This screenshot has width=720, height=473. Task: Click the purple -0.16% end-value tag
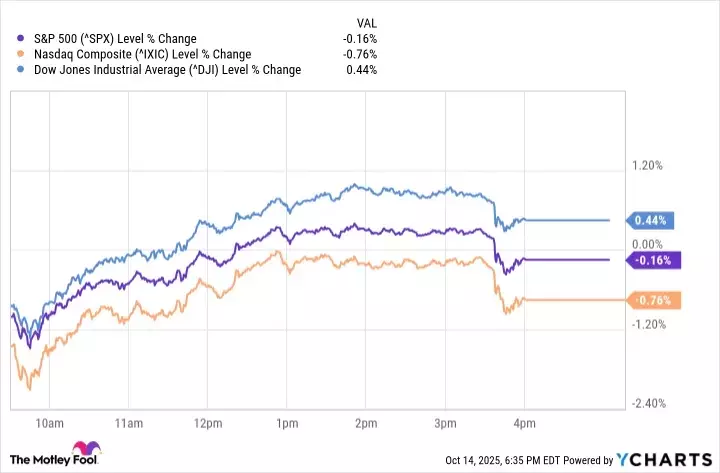(653, 260)
